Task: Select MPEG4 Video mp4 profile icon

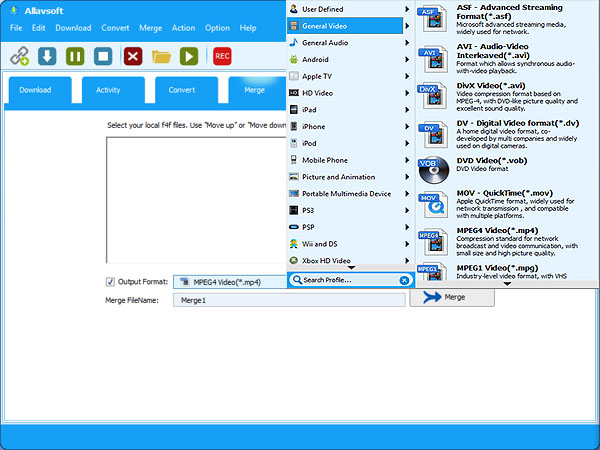Action: 433,242
